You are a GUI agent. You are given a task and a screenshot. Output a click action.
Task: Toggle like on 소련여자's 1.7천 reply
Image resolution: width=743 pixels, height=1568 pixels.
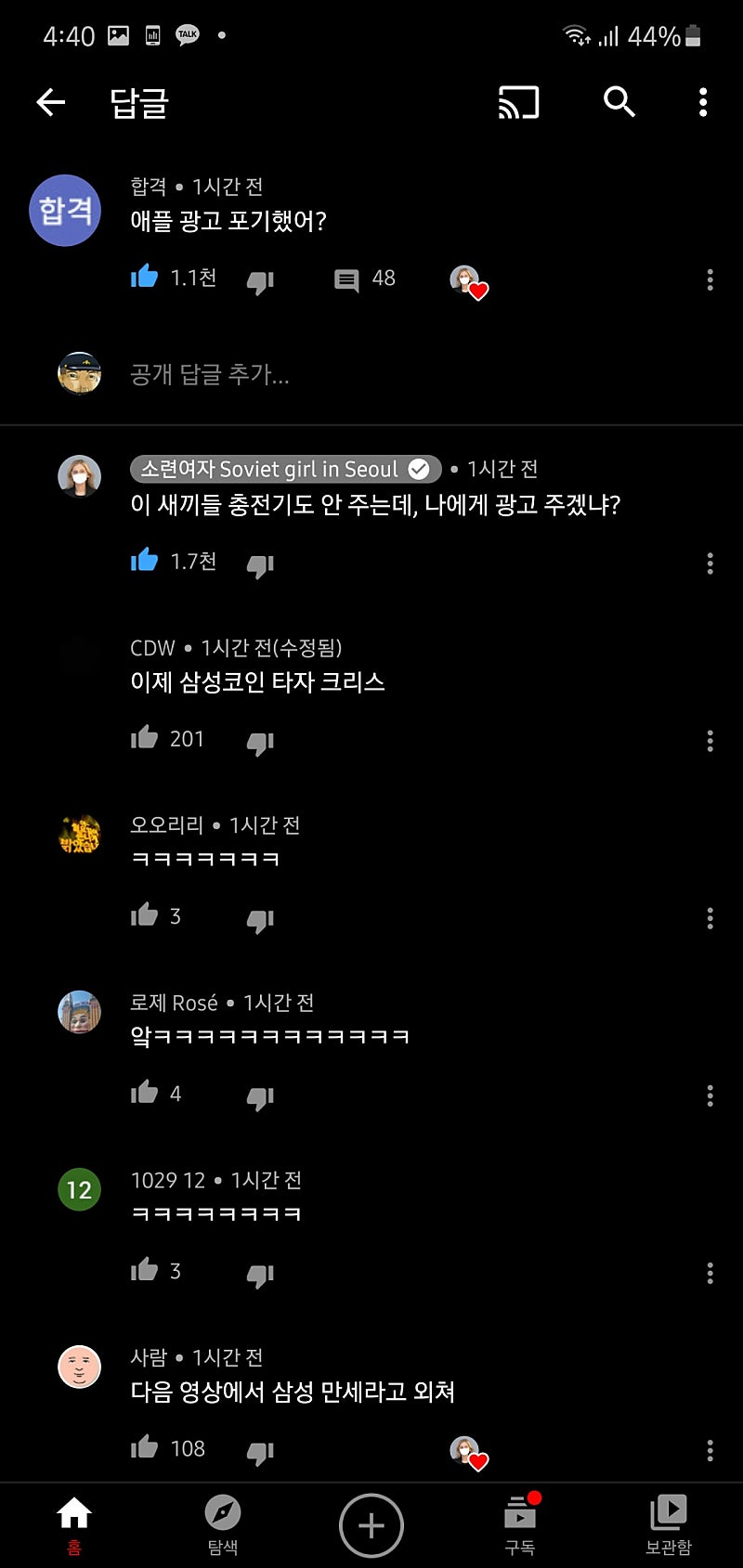145,561
